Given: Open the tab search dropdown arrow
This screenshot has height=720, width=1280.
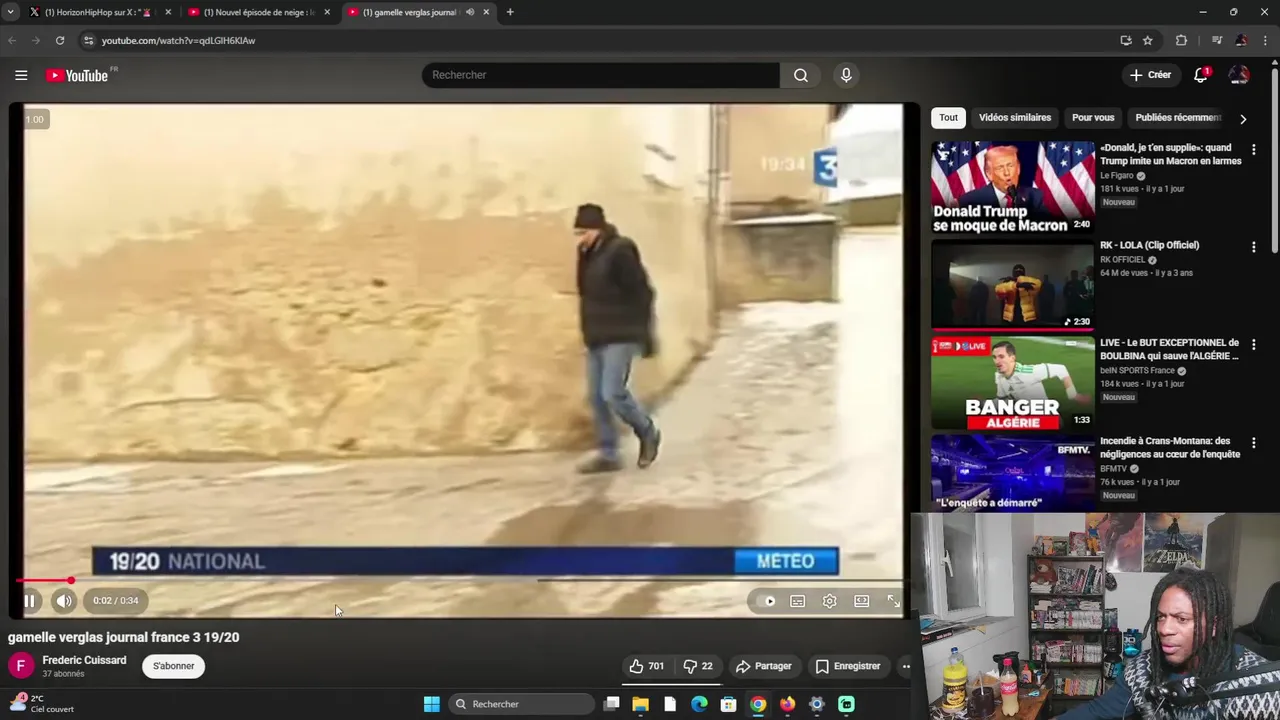Looking at the screenshot, I should 10,12.
